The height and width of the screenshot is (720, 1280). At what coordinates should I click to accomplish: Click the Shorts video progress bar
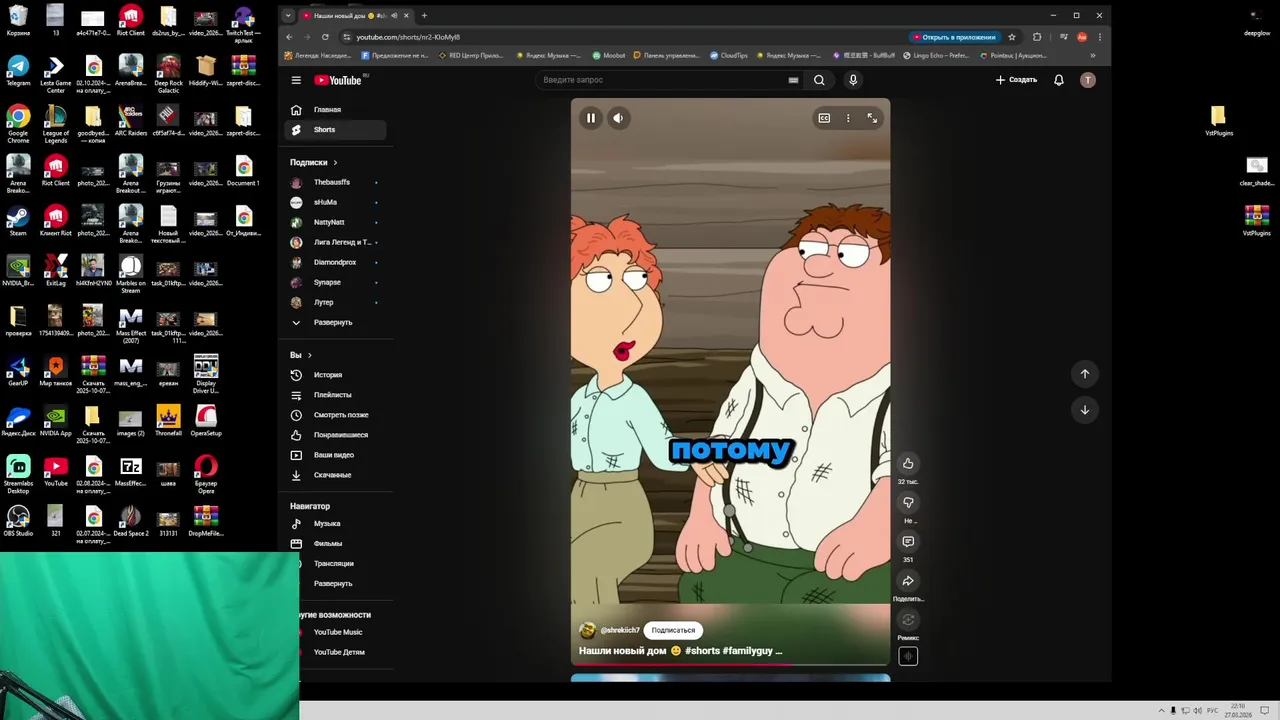click(x=730, y=664)
